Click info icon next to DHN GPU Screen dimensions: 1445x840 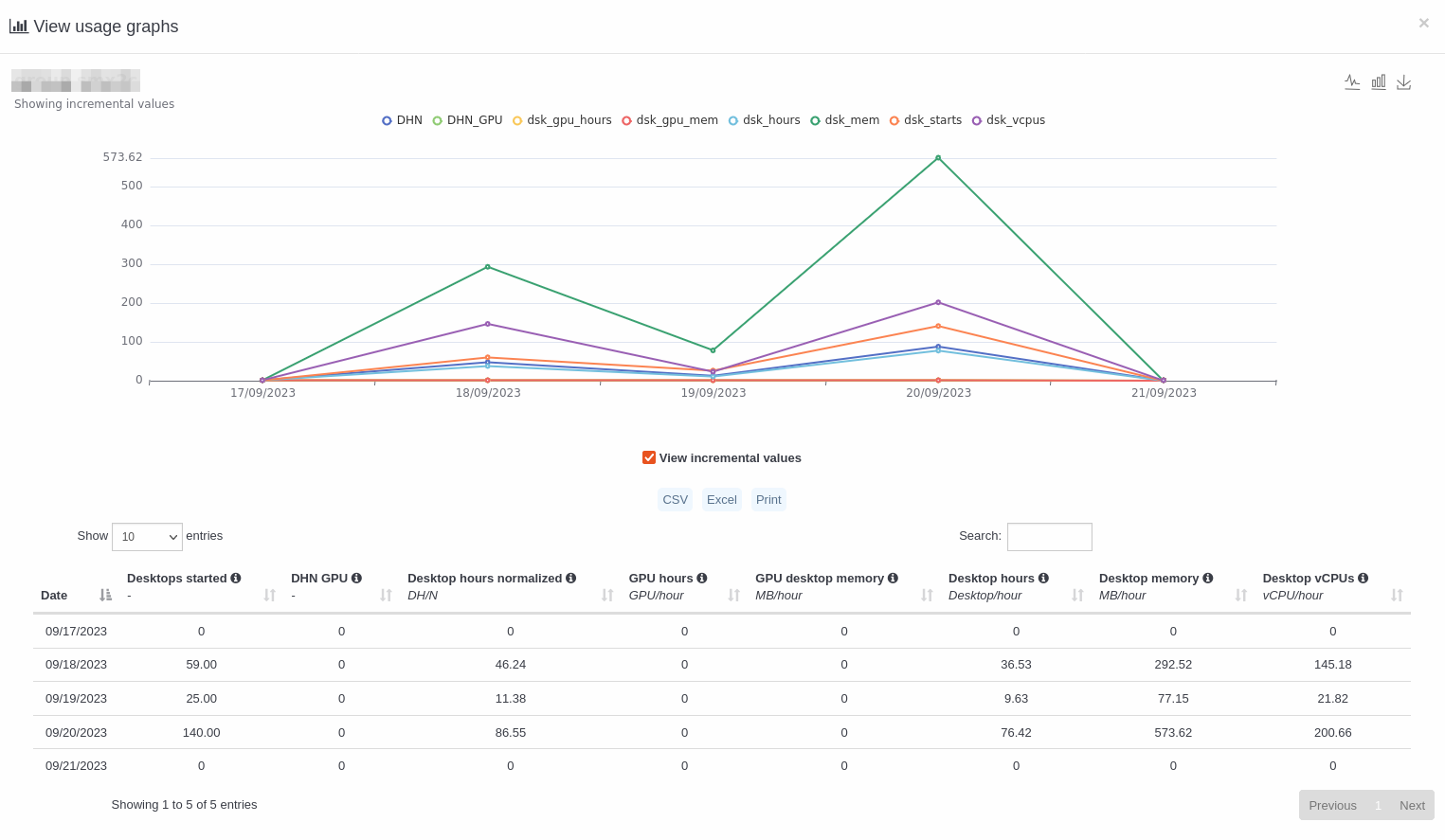[356, 578]
